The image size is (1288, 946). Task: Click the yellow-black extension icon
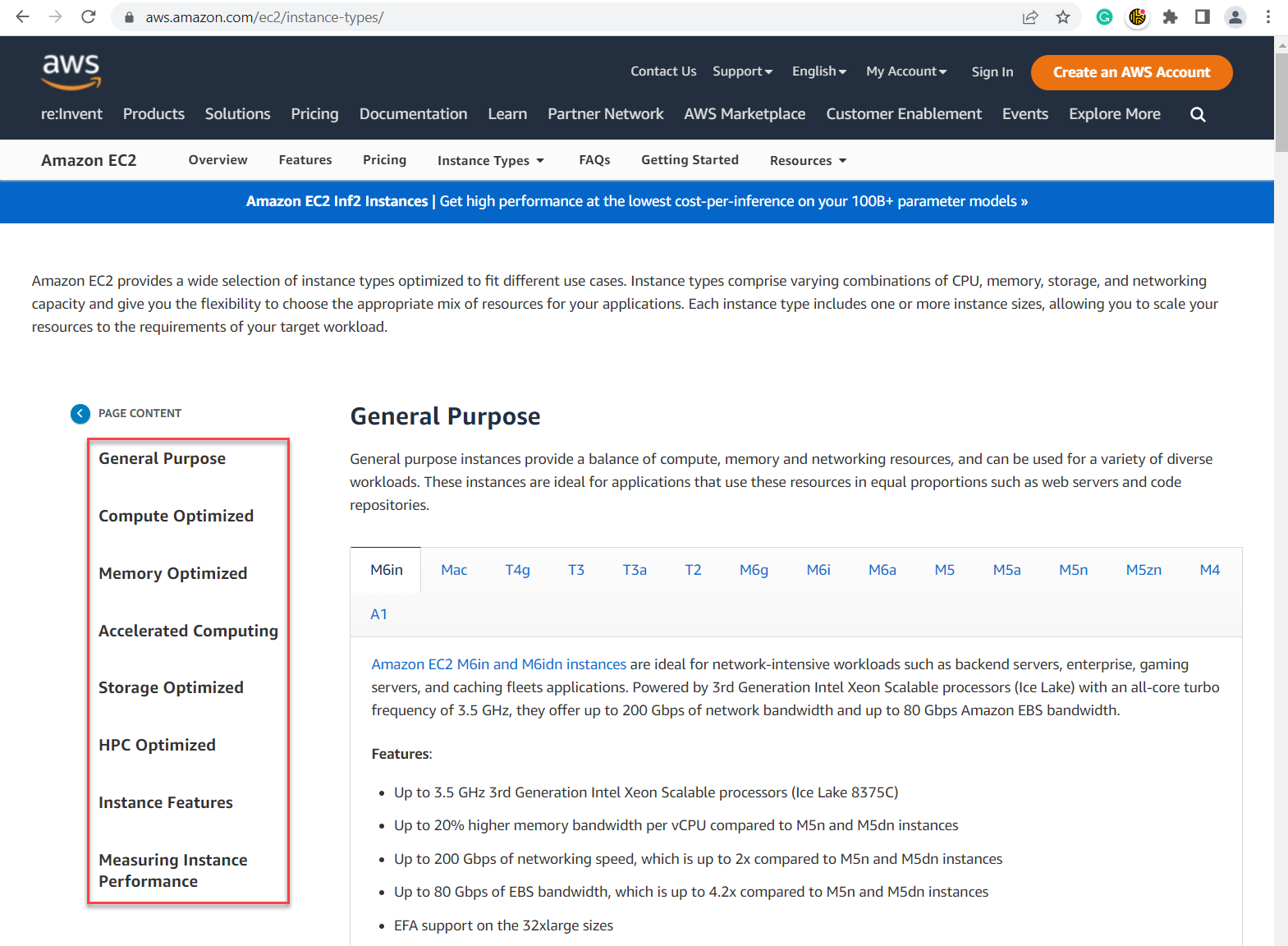point(1137,16)
